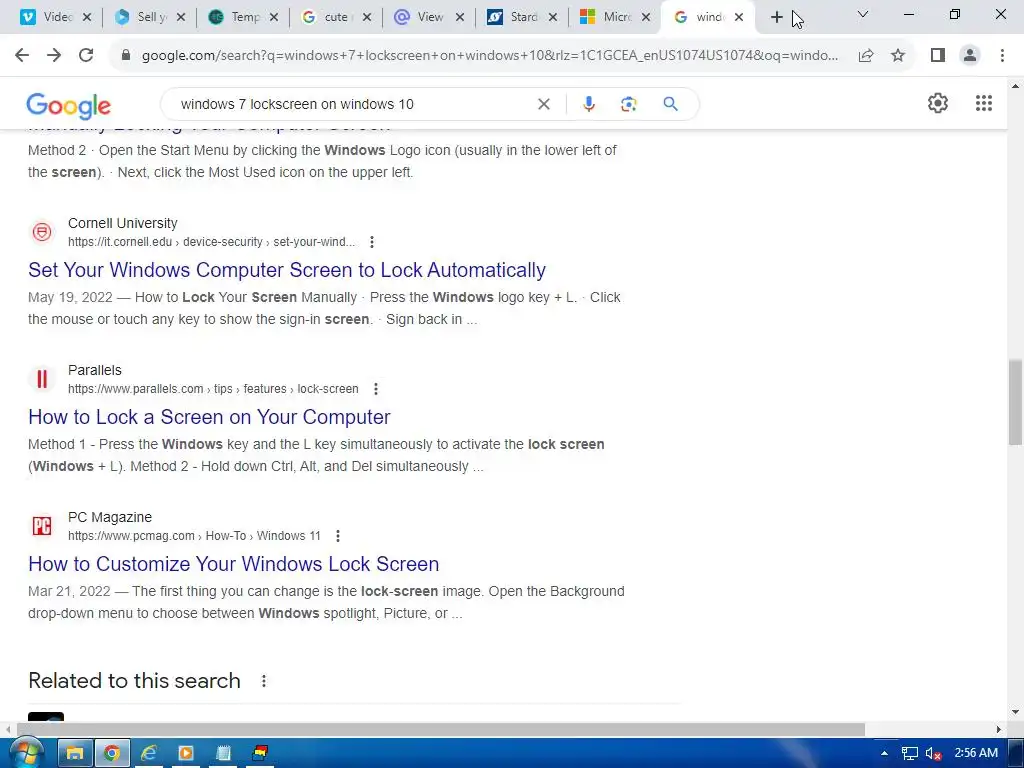The height and width of the screenshot is (768, 1024).
Task: Close the Temp tab
Action: tap(274, 17)
